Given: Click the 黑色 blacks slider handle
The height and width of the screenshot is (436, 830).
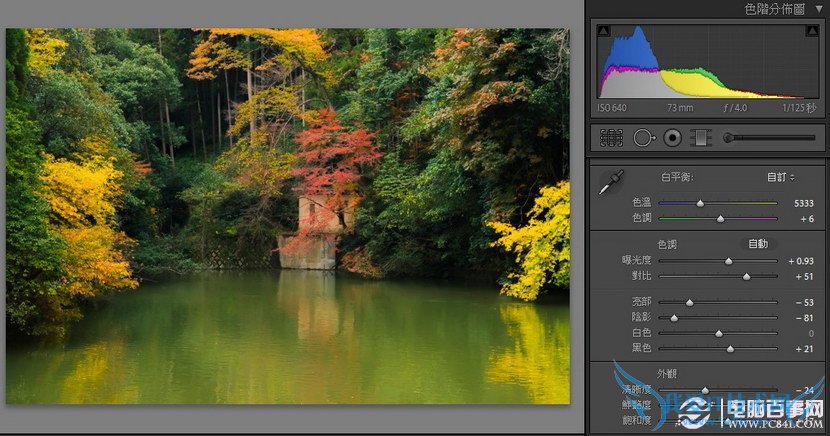Looking at the screenshot, I should coord(730,349).
